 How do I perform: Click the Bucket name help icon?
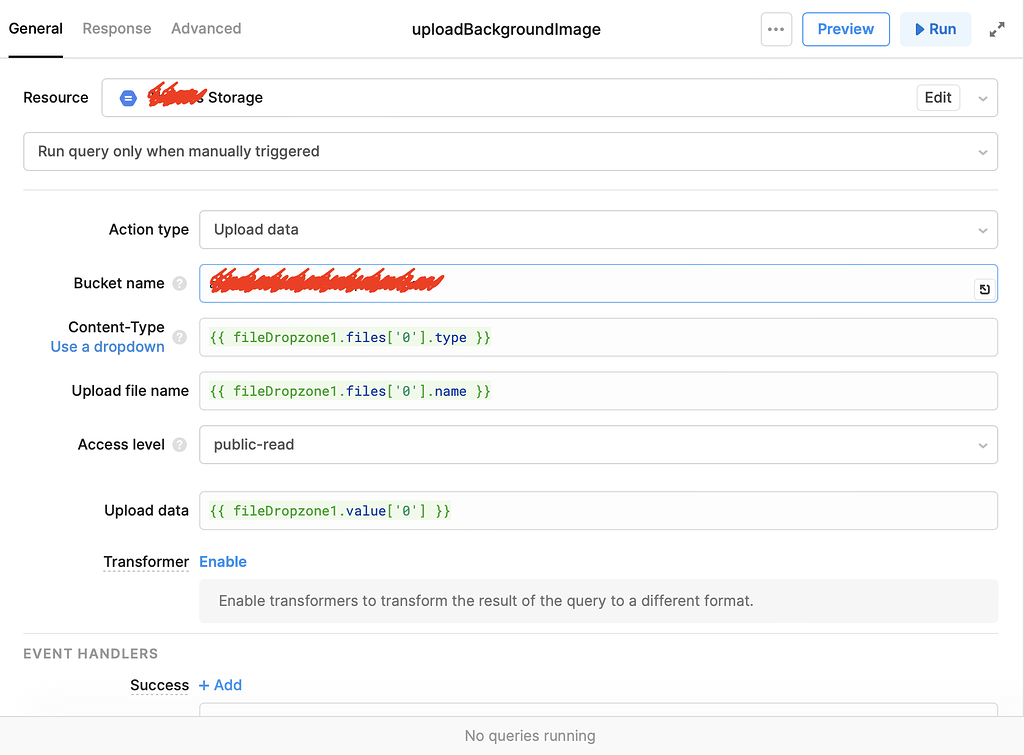(x=179, y=283)
